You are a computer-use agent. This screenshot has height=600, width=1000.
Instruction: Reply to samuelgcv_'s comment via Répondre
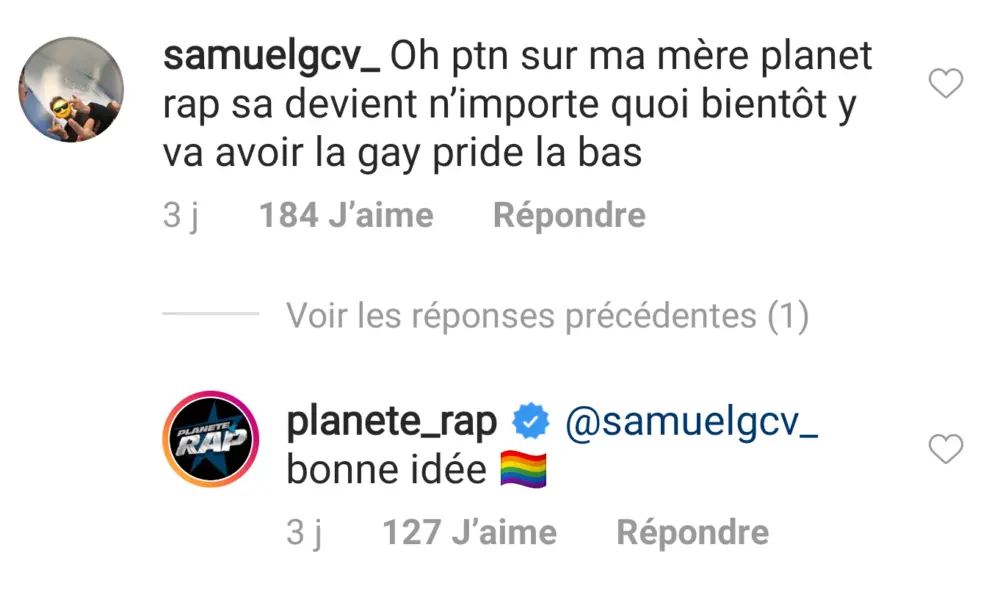569,215
